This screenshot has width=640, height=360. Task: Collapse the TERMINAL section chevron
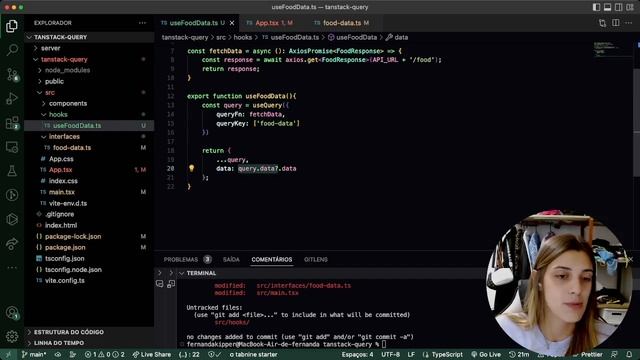point(182,273)
